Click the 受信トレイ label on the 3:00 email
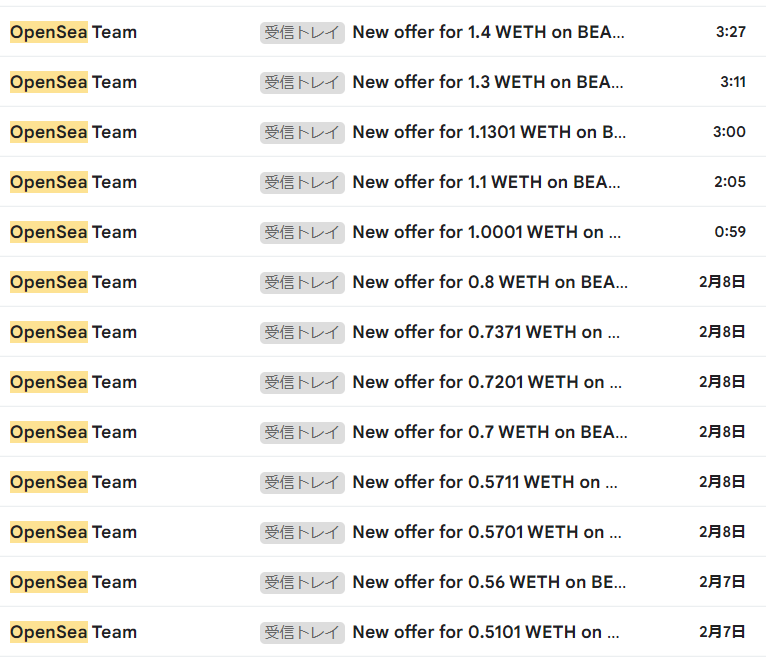The height and width of the screenshot is (660, 770). click(302, 133)
